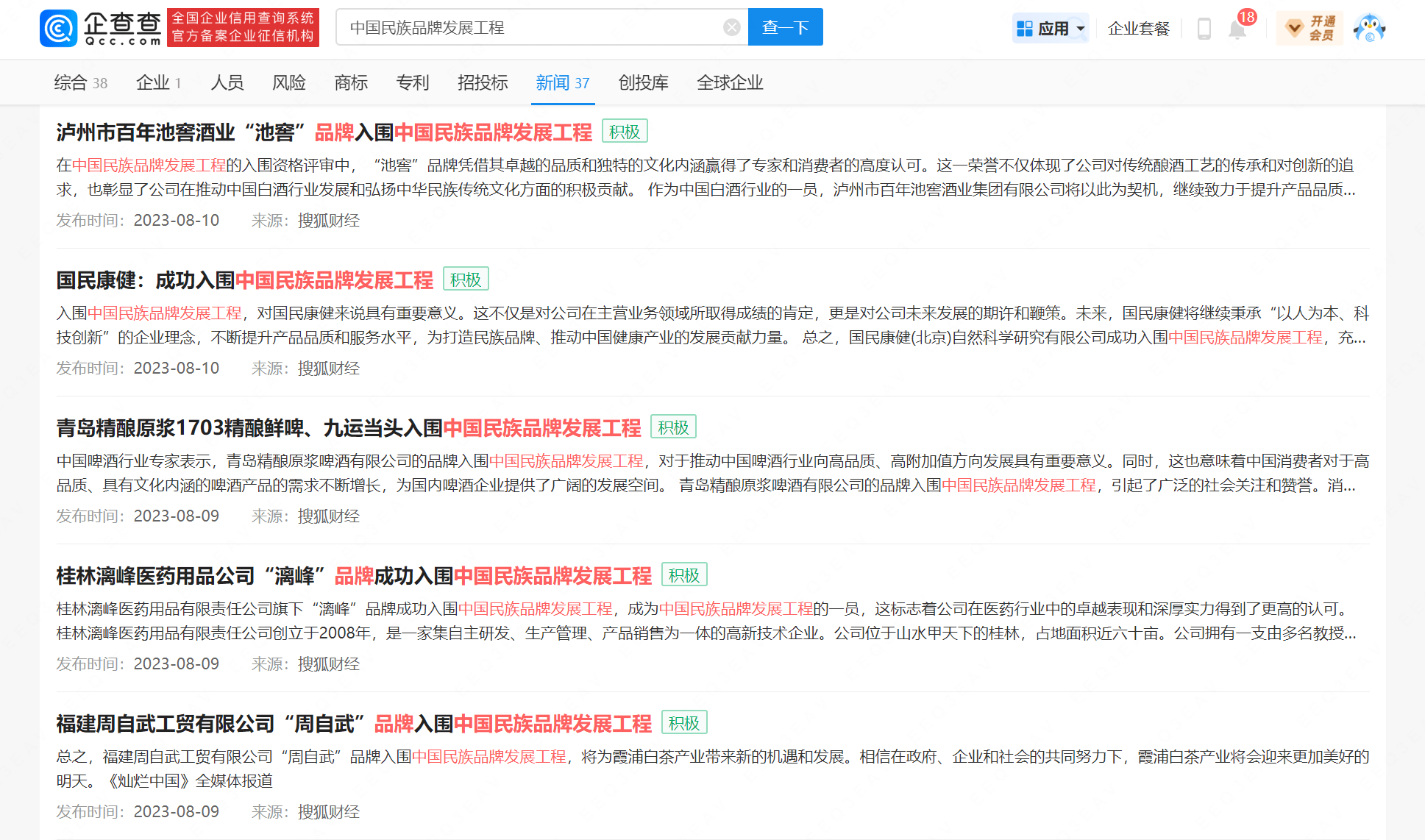Screen dimensions: 1425x840
Task: Switch to the 商标 tab
Action: pos(351,82)
